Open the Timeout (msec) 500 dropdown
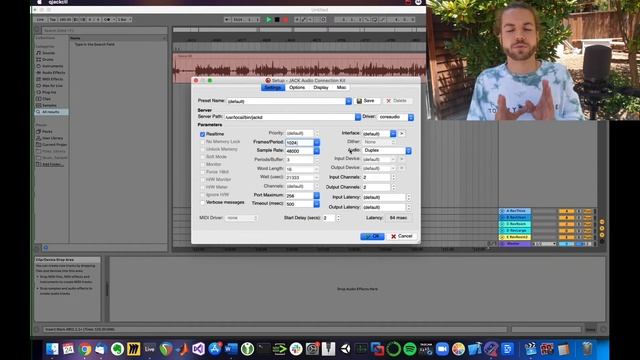640x360 pixels. pyautogui.click(x=316, y=204)
